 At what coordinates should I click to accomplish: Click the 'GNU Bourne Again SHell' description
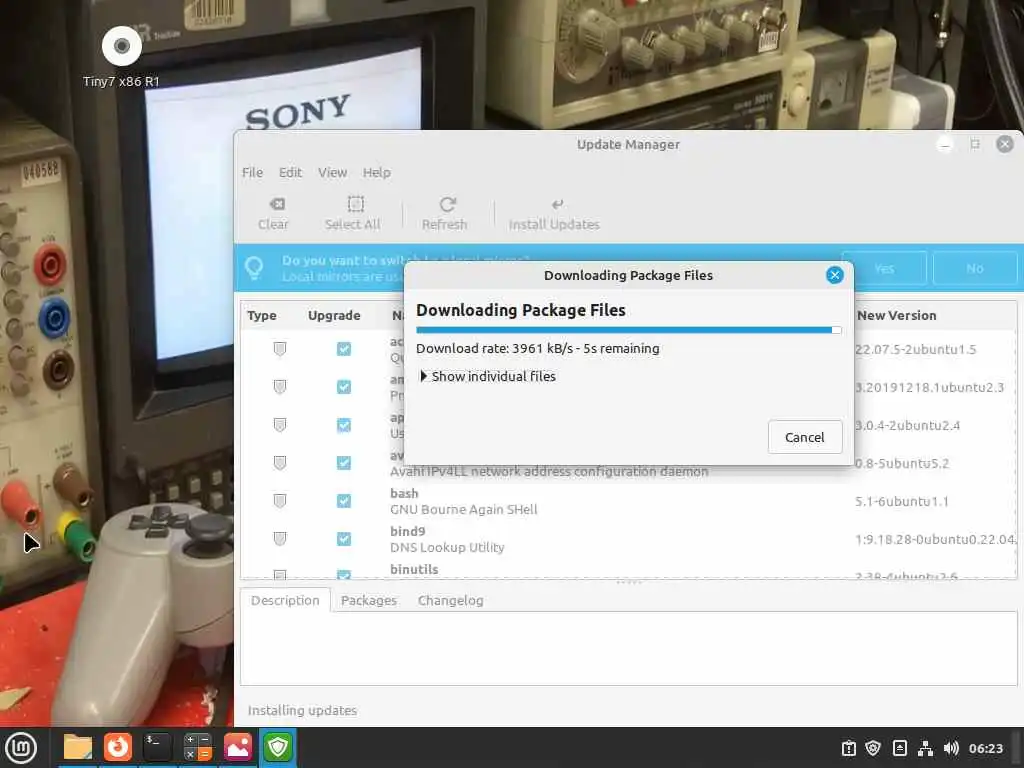[x=464, y=509]
